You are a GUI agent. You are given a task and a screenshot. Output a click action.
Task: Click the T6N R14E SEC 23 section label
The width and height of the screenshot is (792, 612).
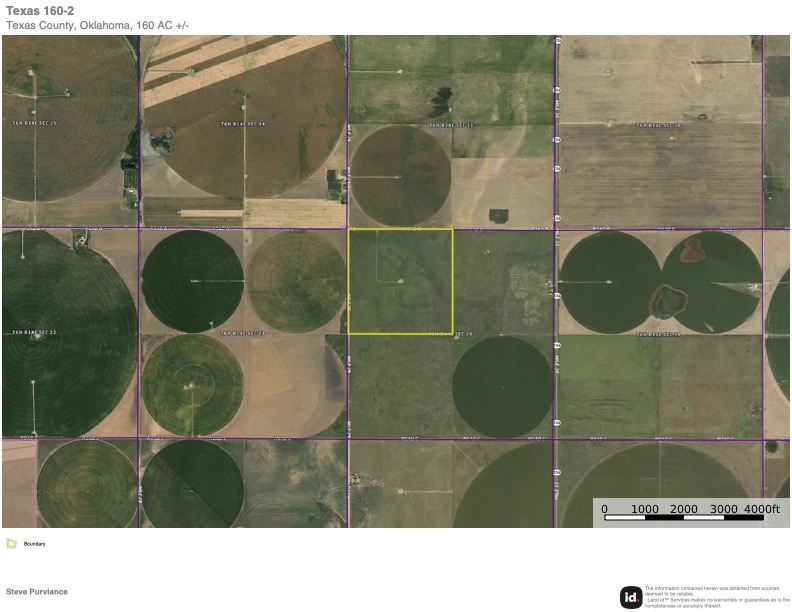[x=242, y=332]
